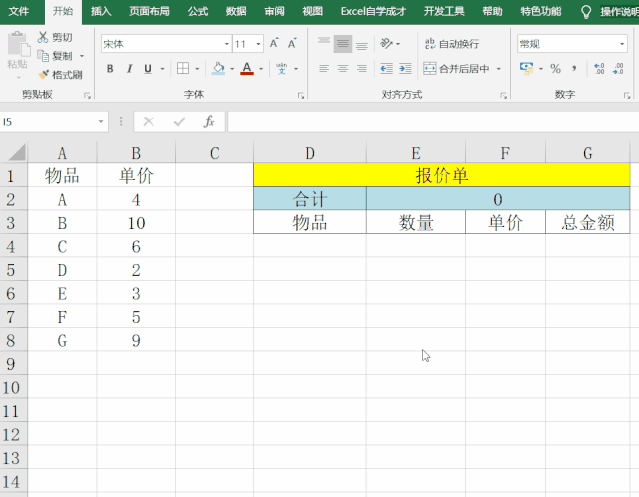Open the 公式 (Formulas) ribbon tab

[x=198, y=11]
